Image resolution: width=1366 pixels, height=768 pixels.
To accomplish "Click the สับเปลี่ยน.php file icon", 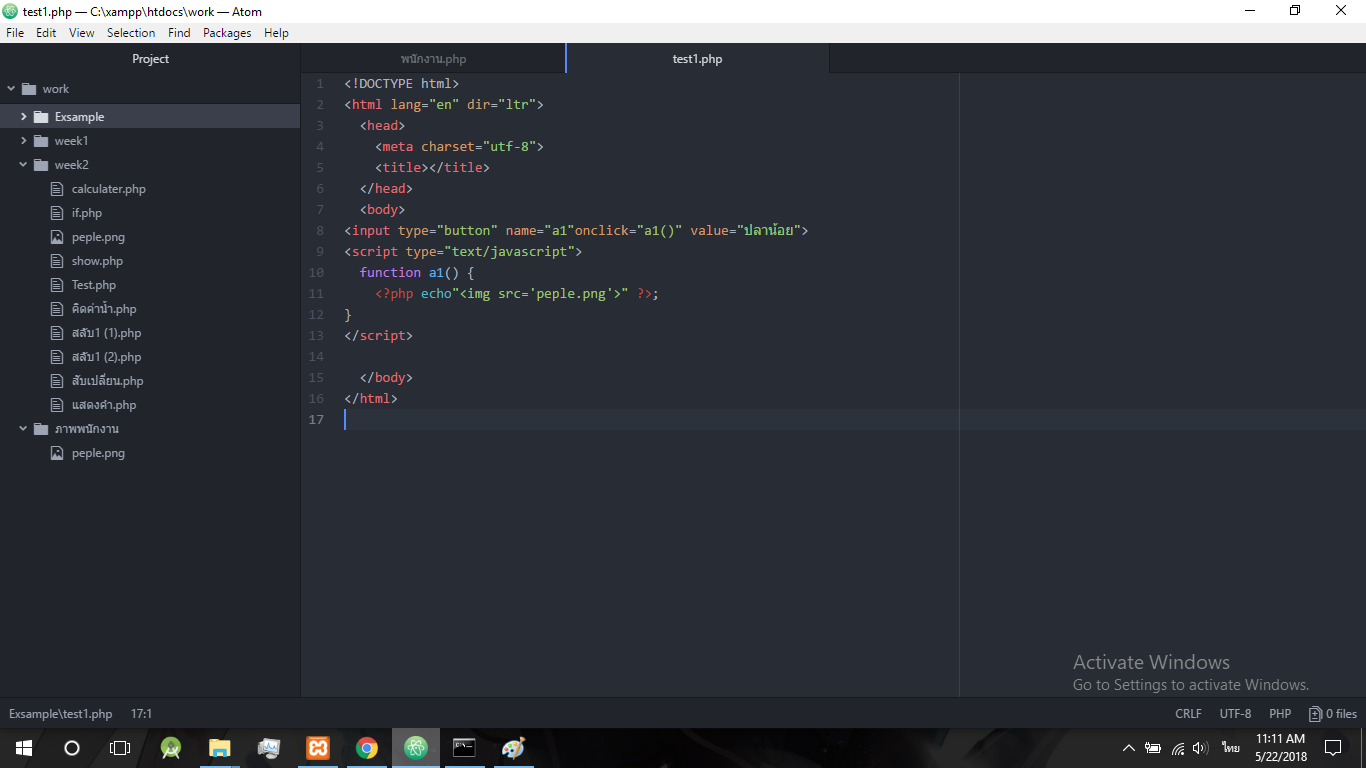I will (57, 381).
